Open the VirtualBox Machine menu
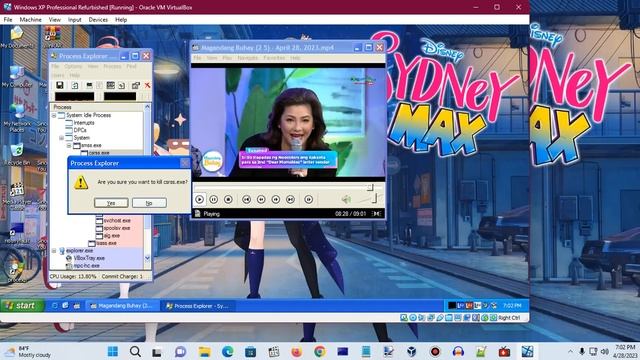640x360 pixels. coord(30,20)
